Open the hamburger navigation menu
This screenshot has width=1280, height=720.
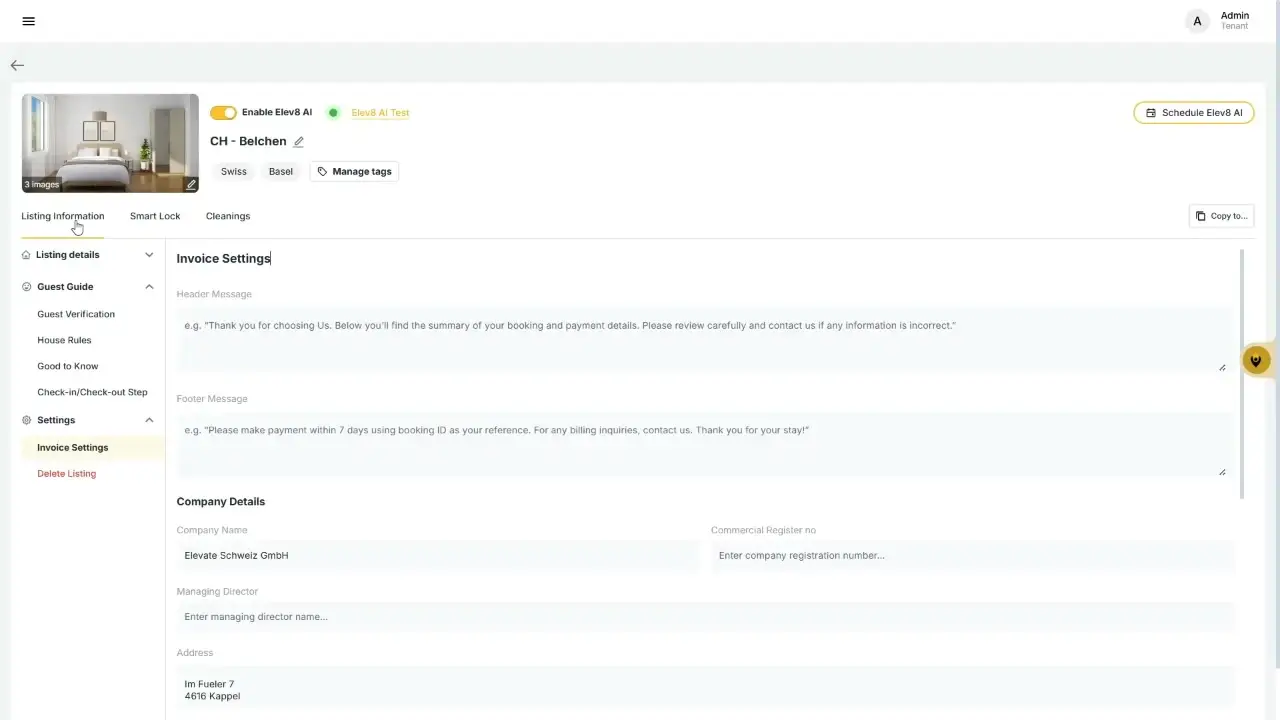click(x=28, y=21)
